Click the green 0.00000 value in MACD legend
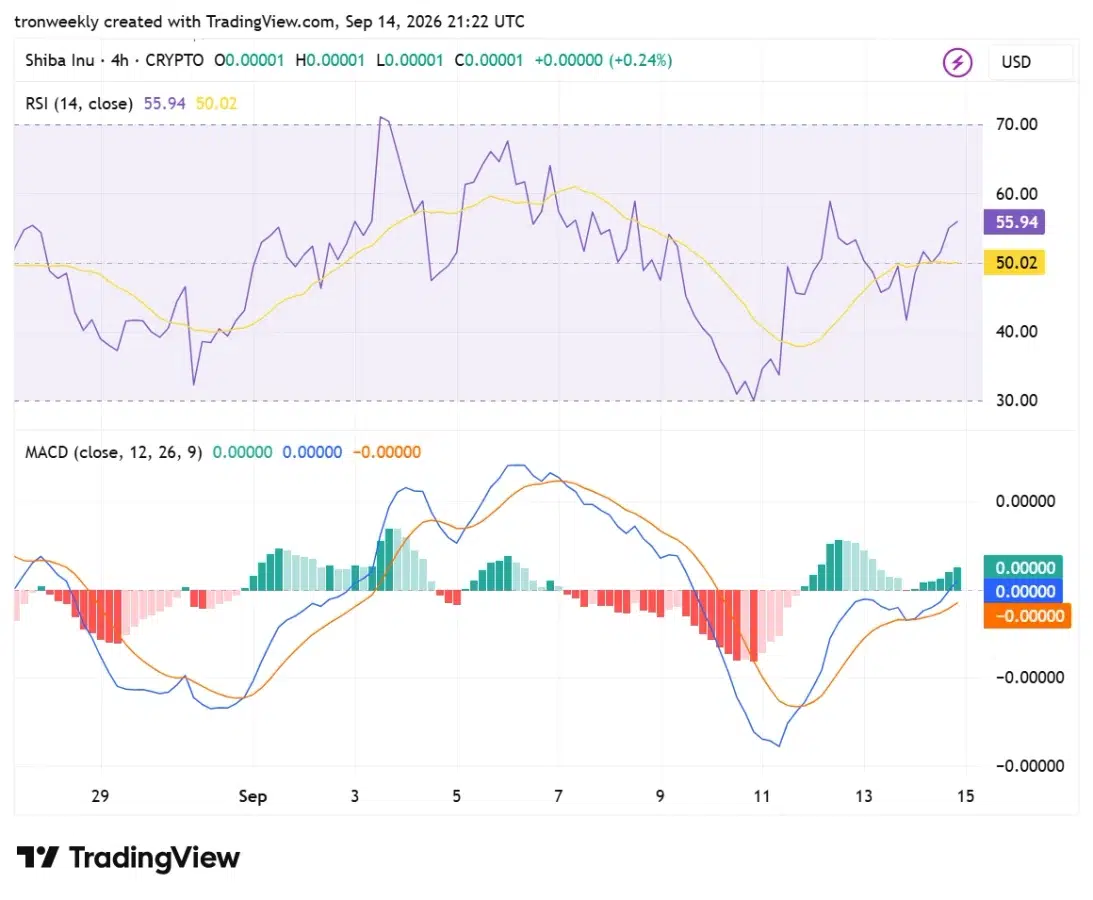The image size is (1093, 900). [x=242, y=452]
